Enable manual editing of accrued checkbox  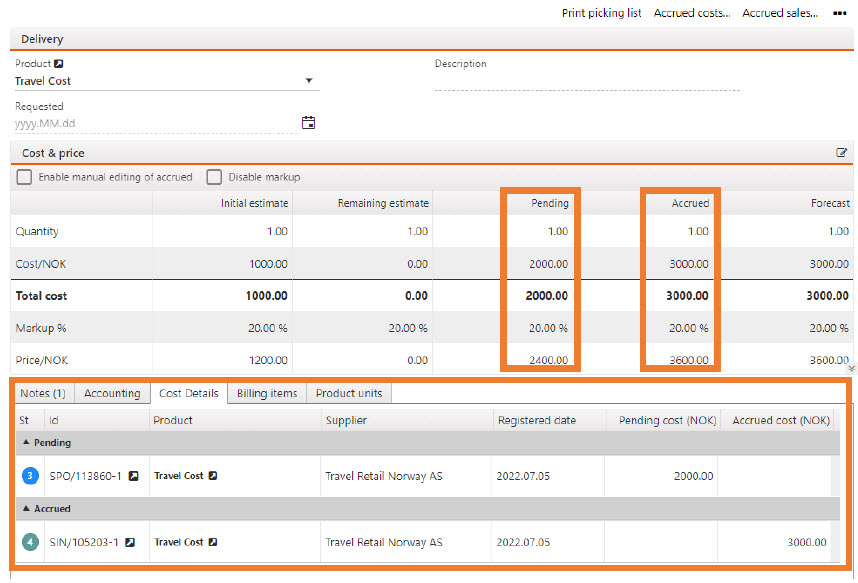[x=25, y=177]
